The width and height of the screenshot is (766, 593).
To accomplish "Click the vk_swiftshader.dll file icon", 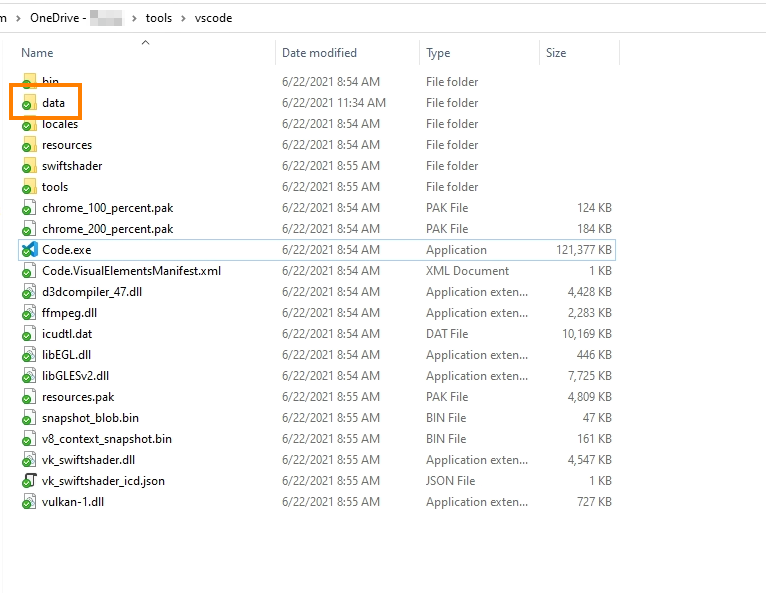I will tap(29, 460).
